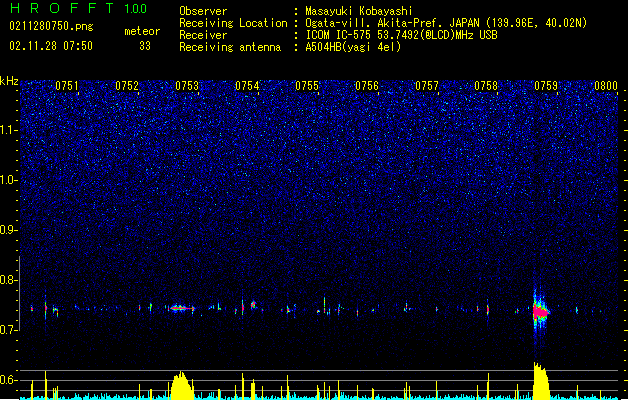Click the kHz axis unit label
The height and width of the screenshot is (400, 629).
9,81
